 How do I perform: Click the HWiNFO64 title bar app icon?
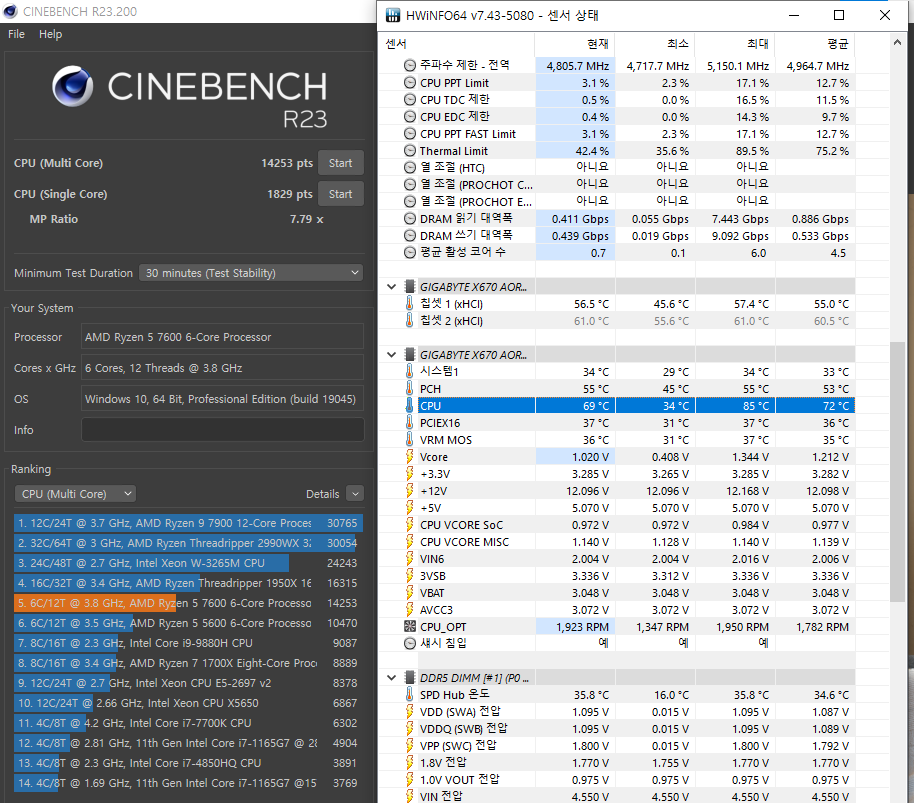tap(393, 15)
